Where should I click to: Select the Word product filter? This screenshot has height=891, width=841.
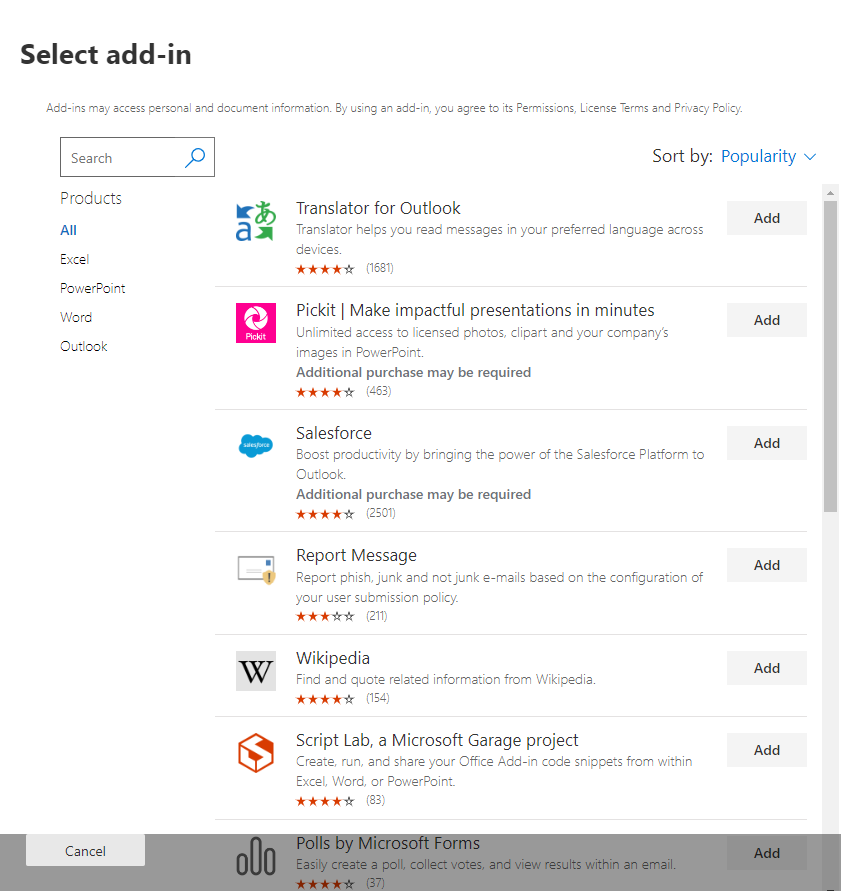click(76, 317)
